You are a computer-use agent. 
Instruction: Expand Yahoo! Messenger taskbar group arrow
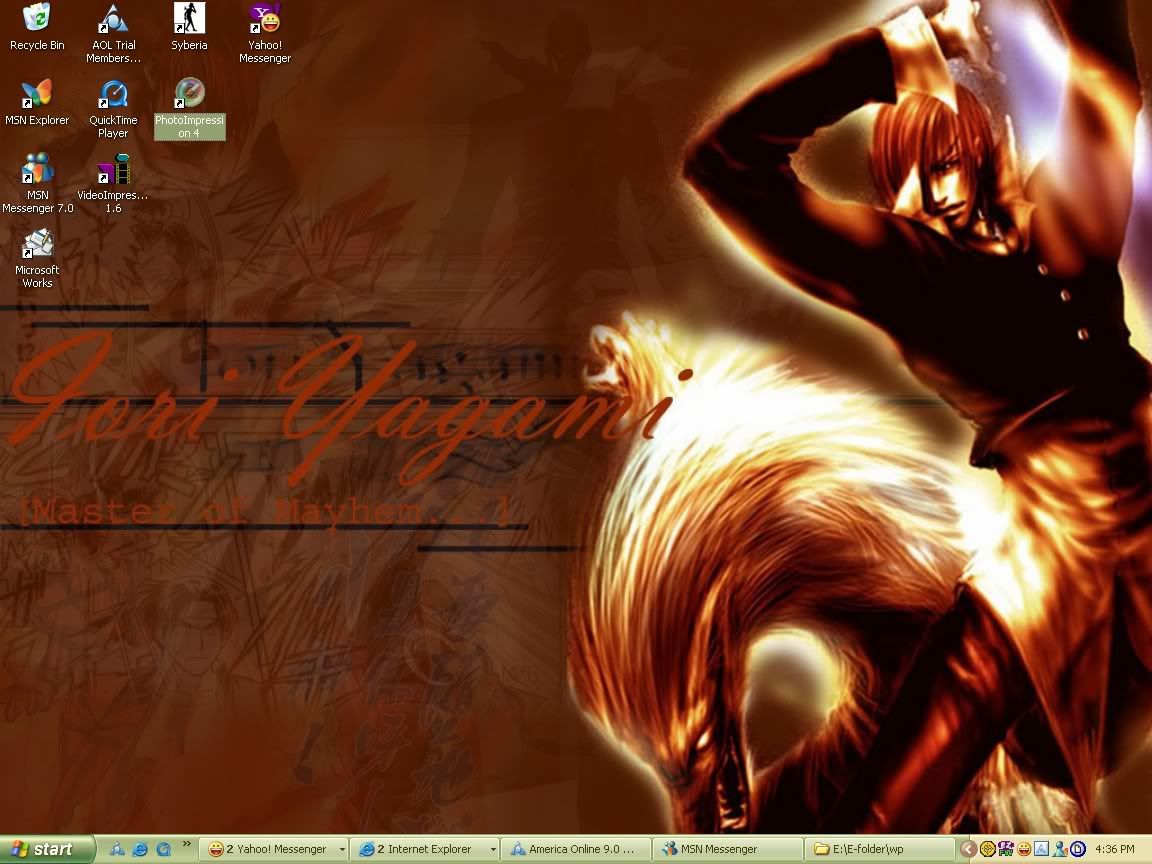342,849
